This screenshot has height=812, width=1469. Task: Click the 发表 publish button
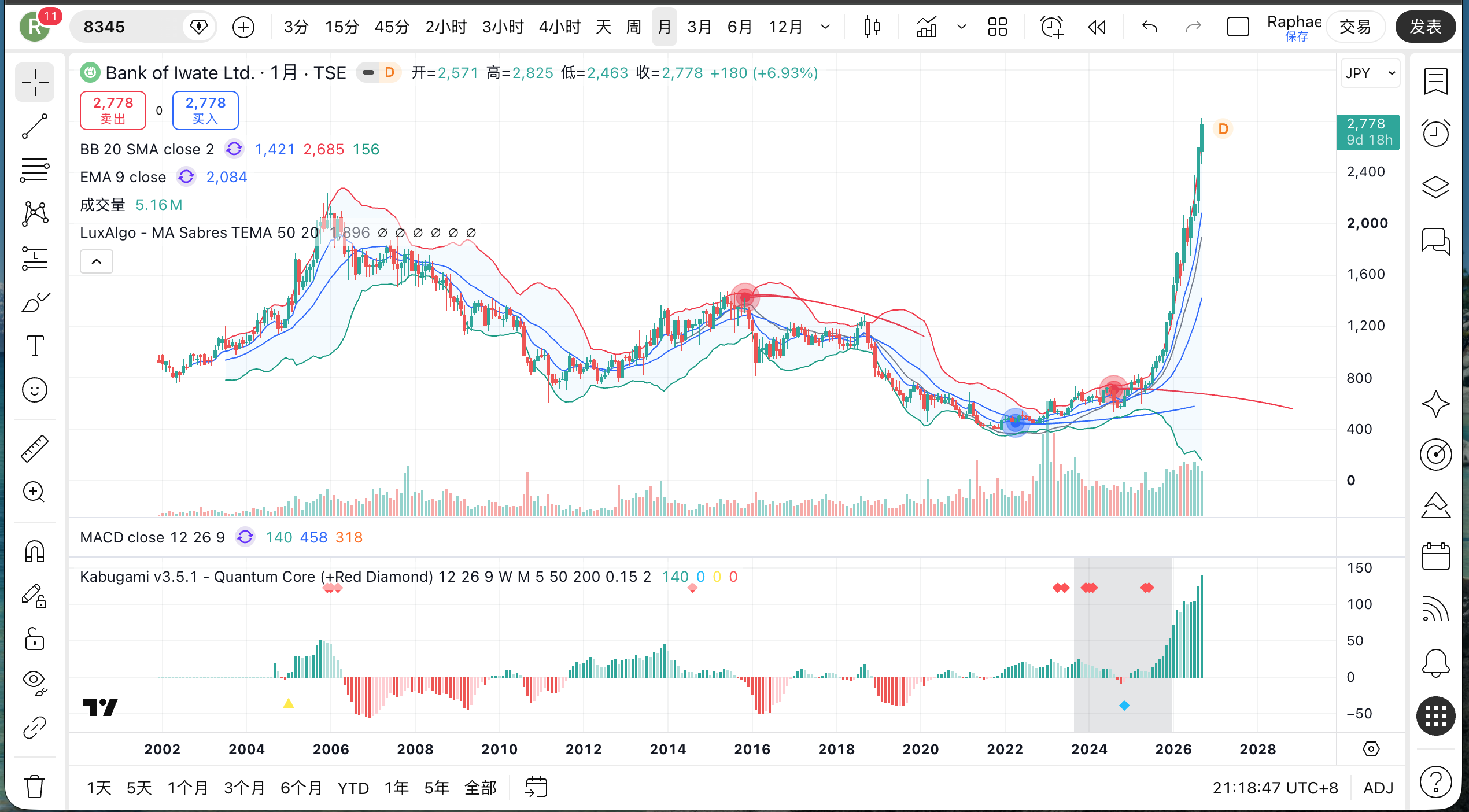[1426, 27]
